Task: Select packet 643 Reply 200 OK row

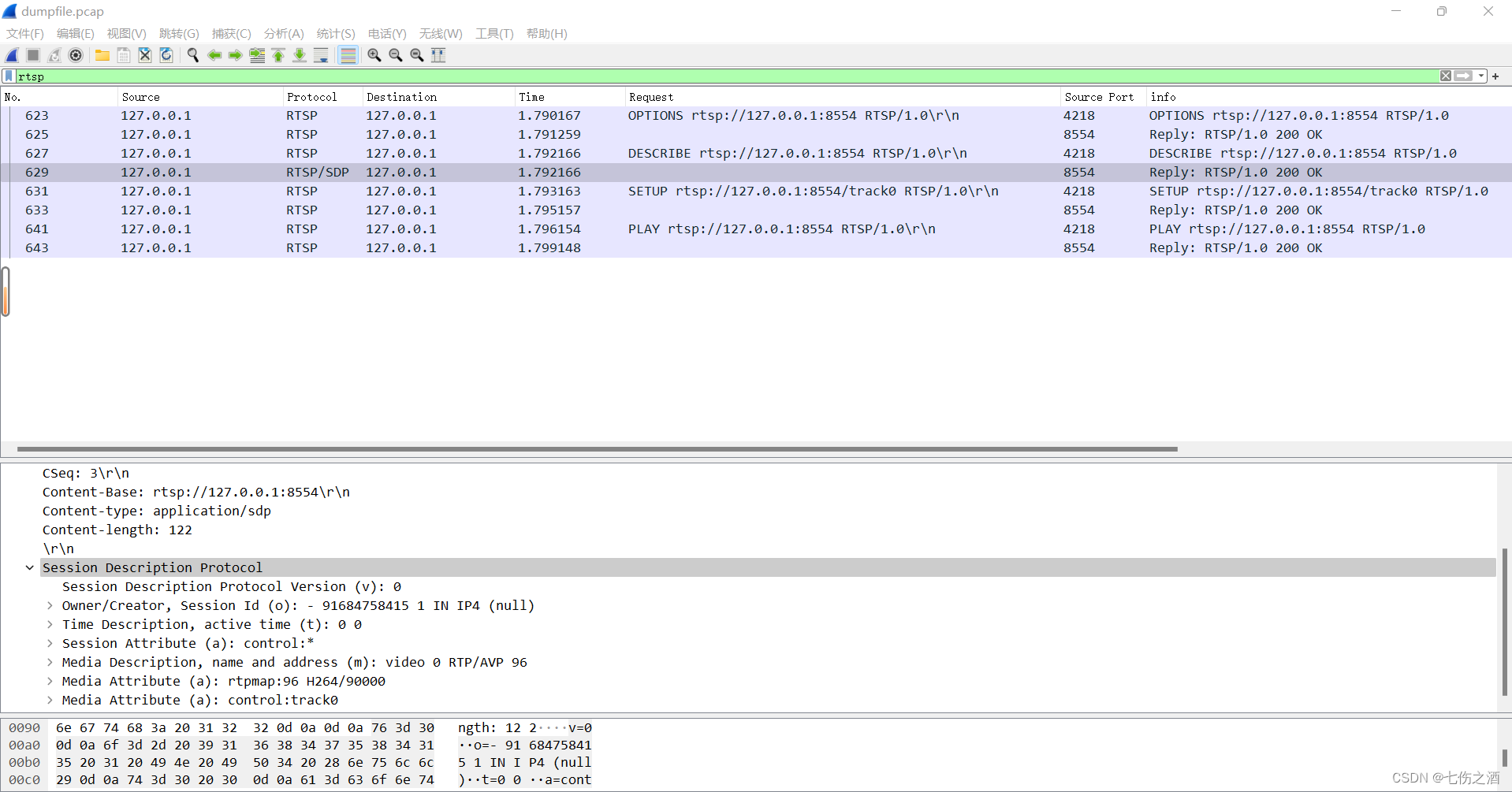Action: pyautogui.click(x=757, y=247)
